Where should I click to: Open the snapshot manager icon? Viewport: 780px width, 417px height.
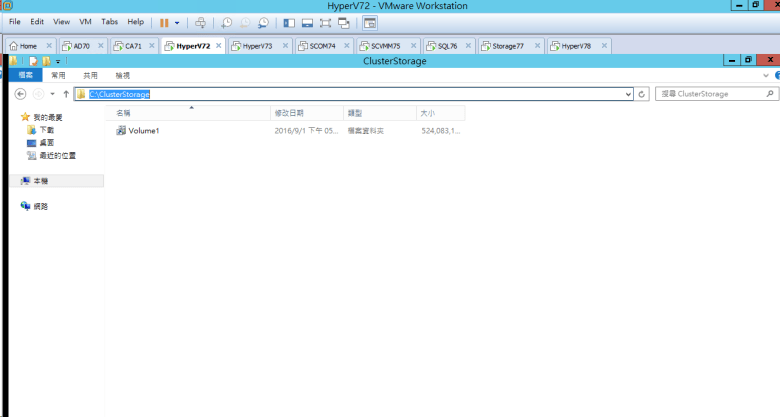point(263,22)
